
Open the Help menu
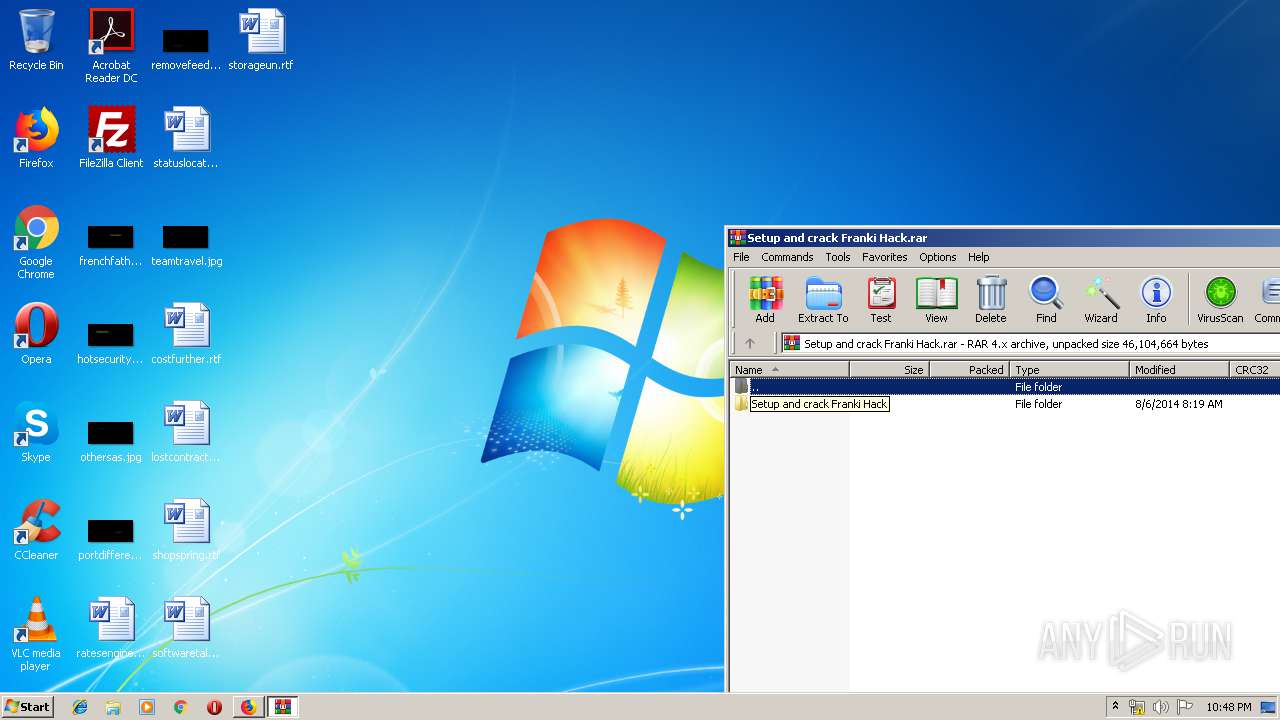click(x=979, y=257)
